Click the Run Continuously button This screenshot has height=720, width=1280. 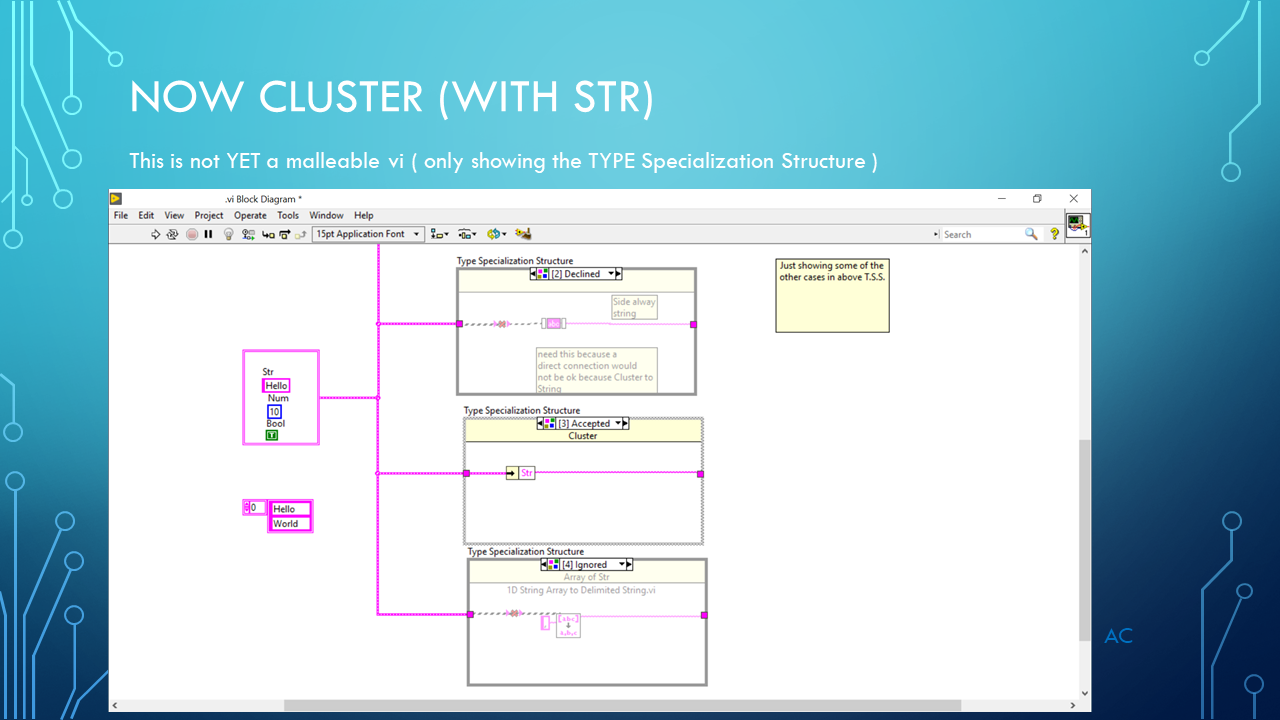(x=172, y=234)
